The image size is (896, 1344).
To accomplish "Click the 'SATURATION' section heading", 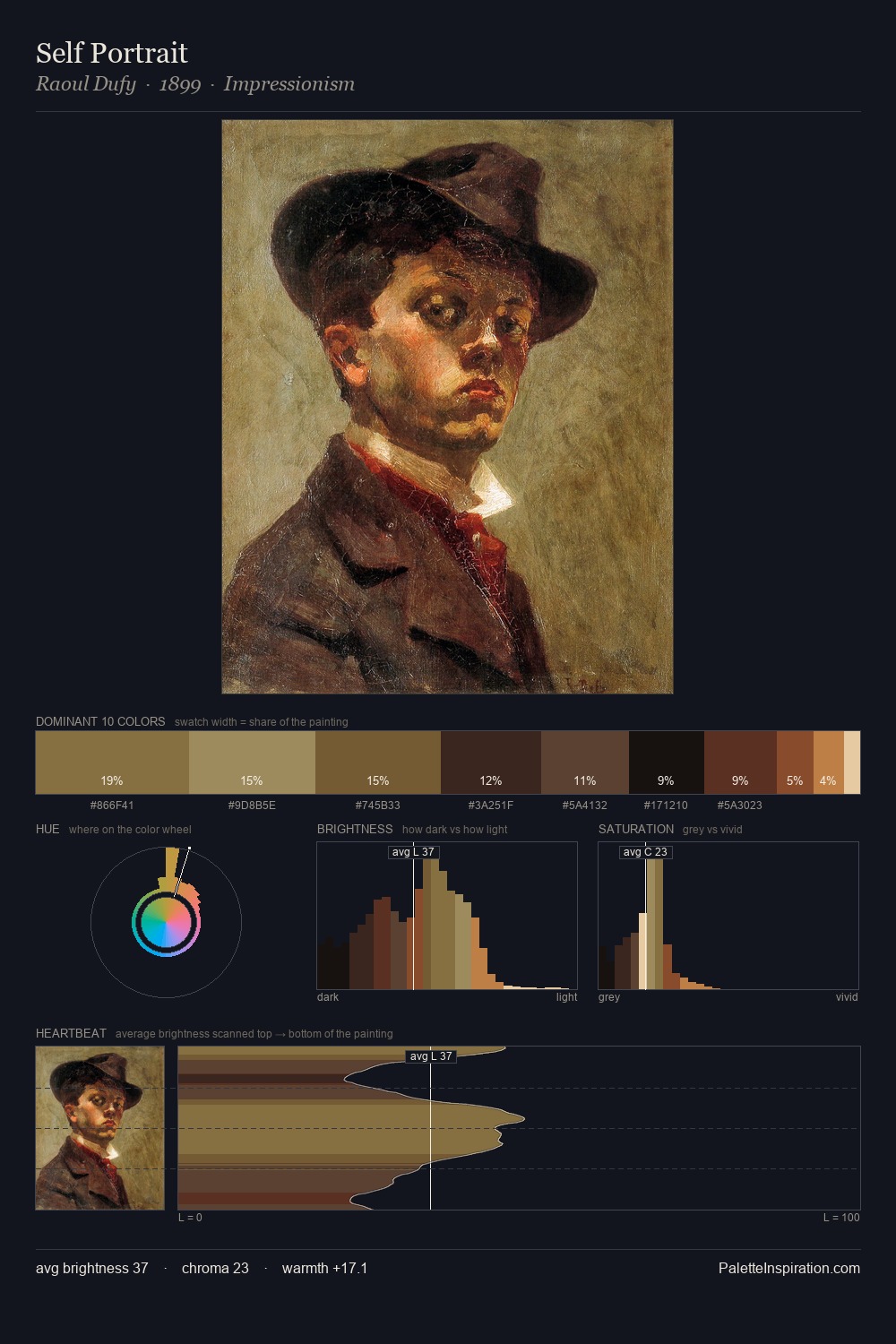I will tap(636, 829).
